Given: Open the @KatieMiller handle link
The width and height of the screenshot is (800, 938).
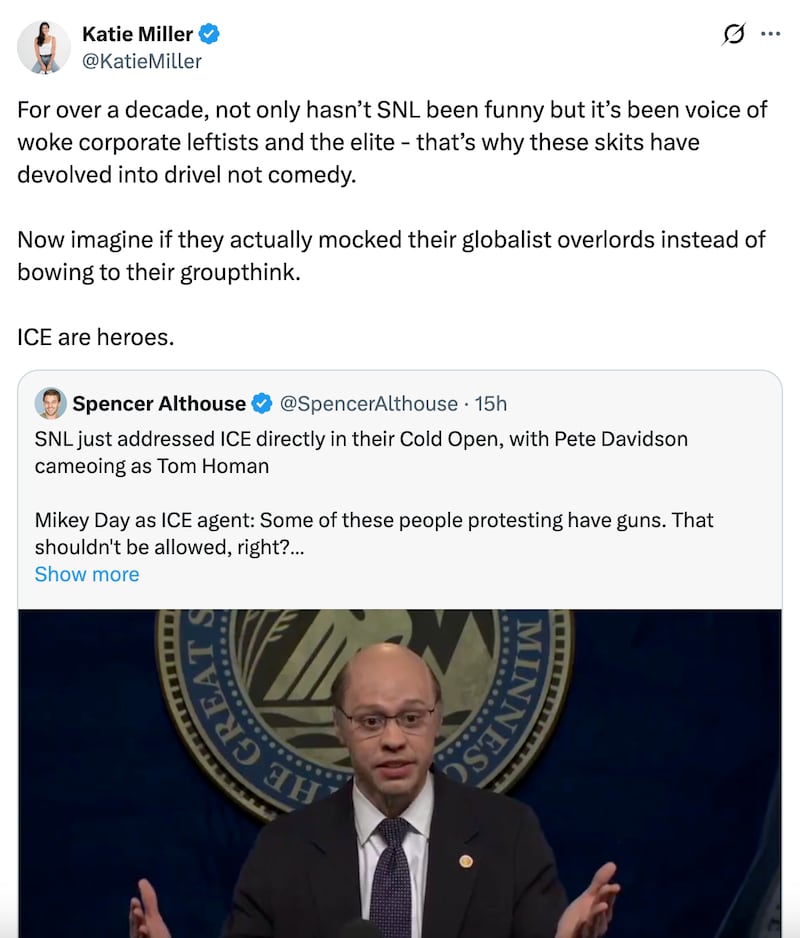Looking at the screenshot, I should click(142, 61).
